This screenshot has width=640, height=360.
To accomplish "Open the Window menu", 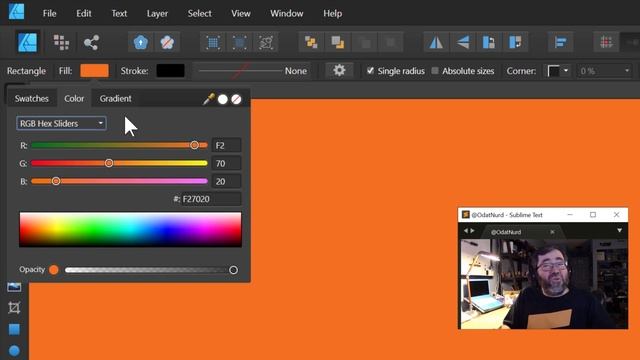I will coord(287,13).
